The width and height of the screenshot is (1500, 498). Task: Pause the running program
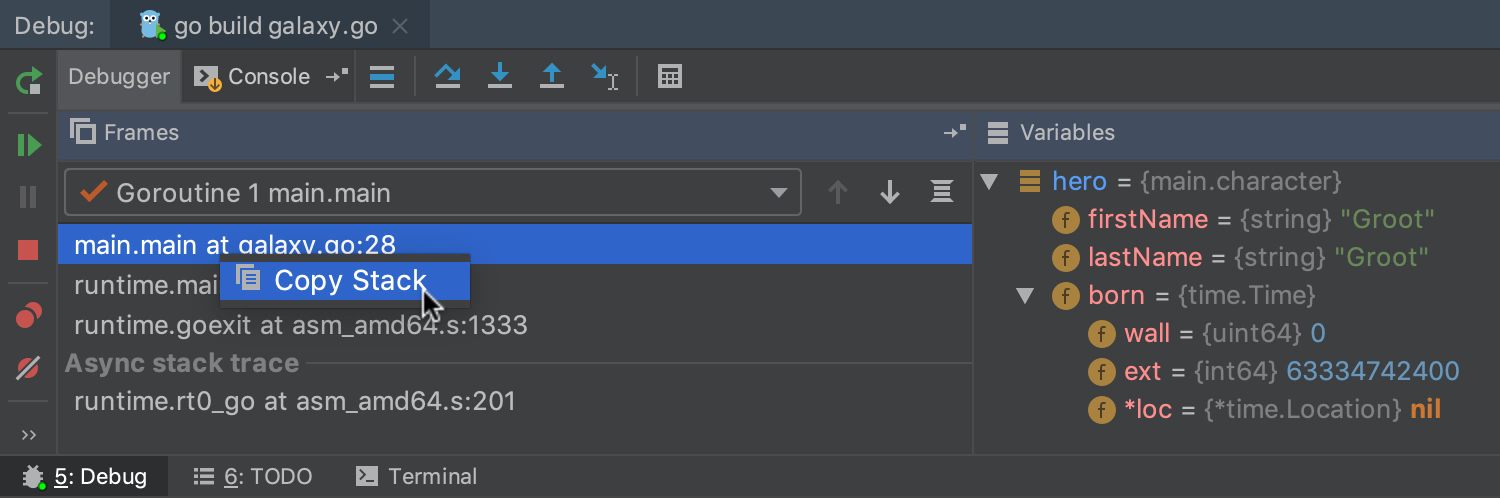coord(29,197)
